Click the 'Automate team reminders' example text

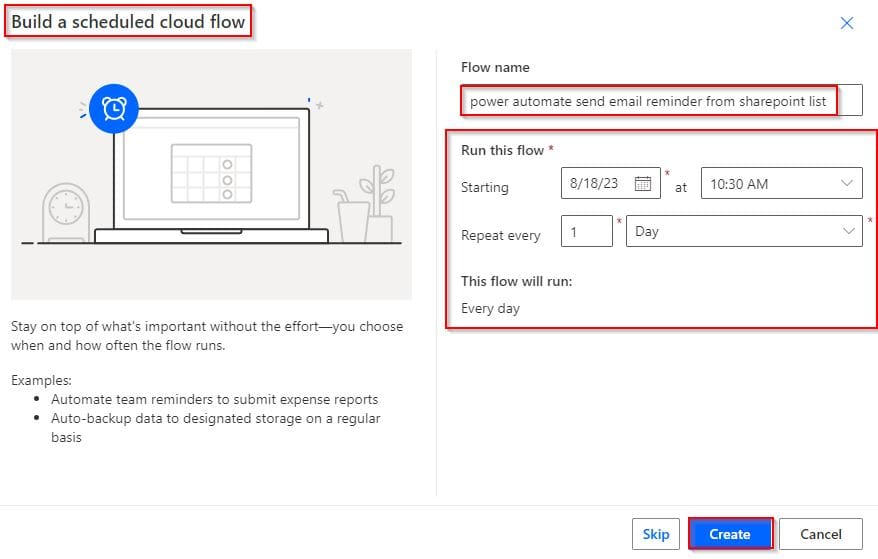coord(214,399)
